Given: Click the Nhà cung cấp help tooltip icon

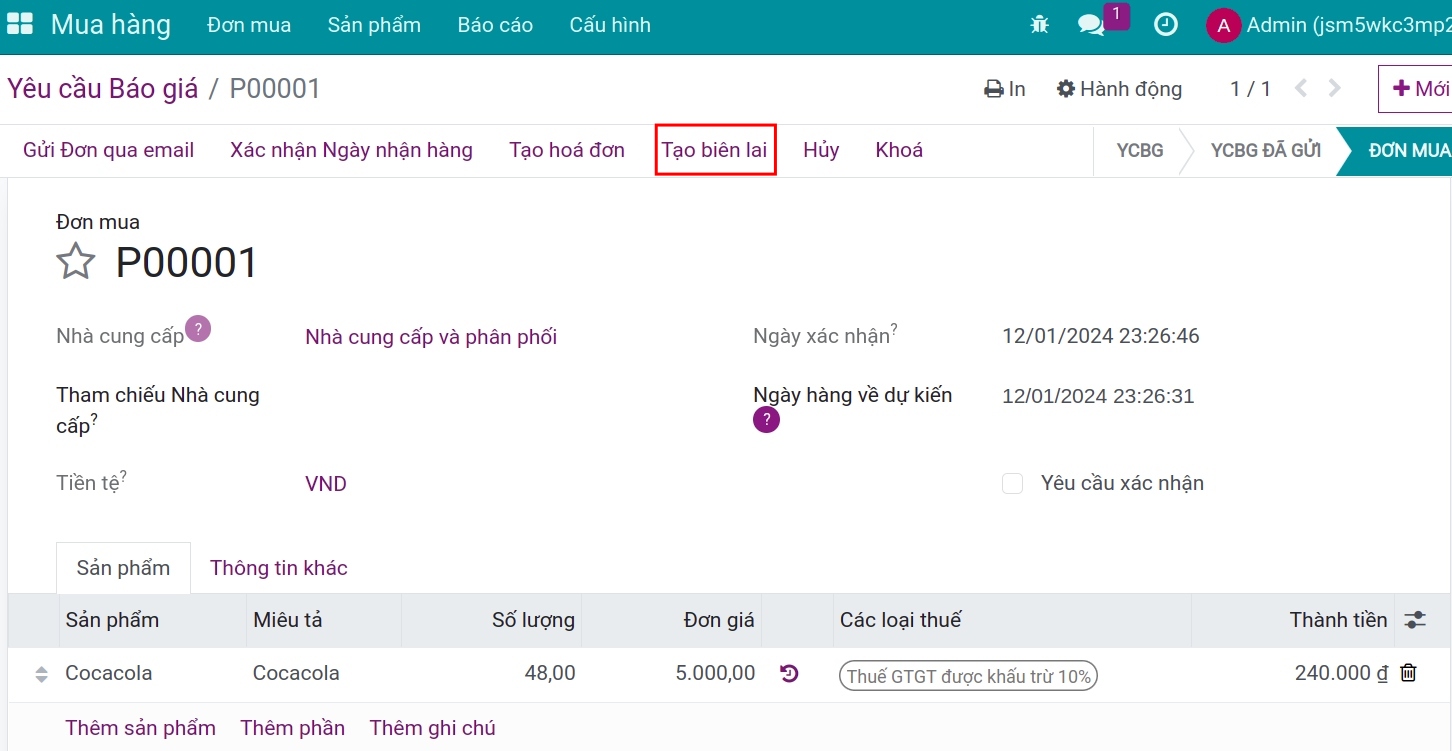Looking at the screenshot, I should [x=198, y=329].
